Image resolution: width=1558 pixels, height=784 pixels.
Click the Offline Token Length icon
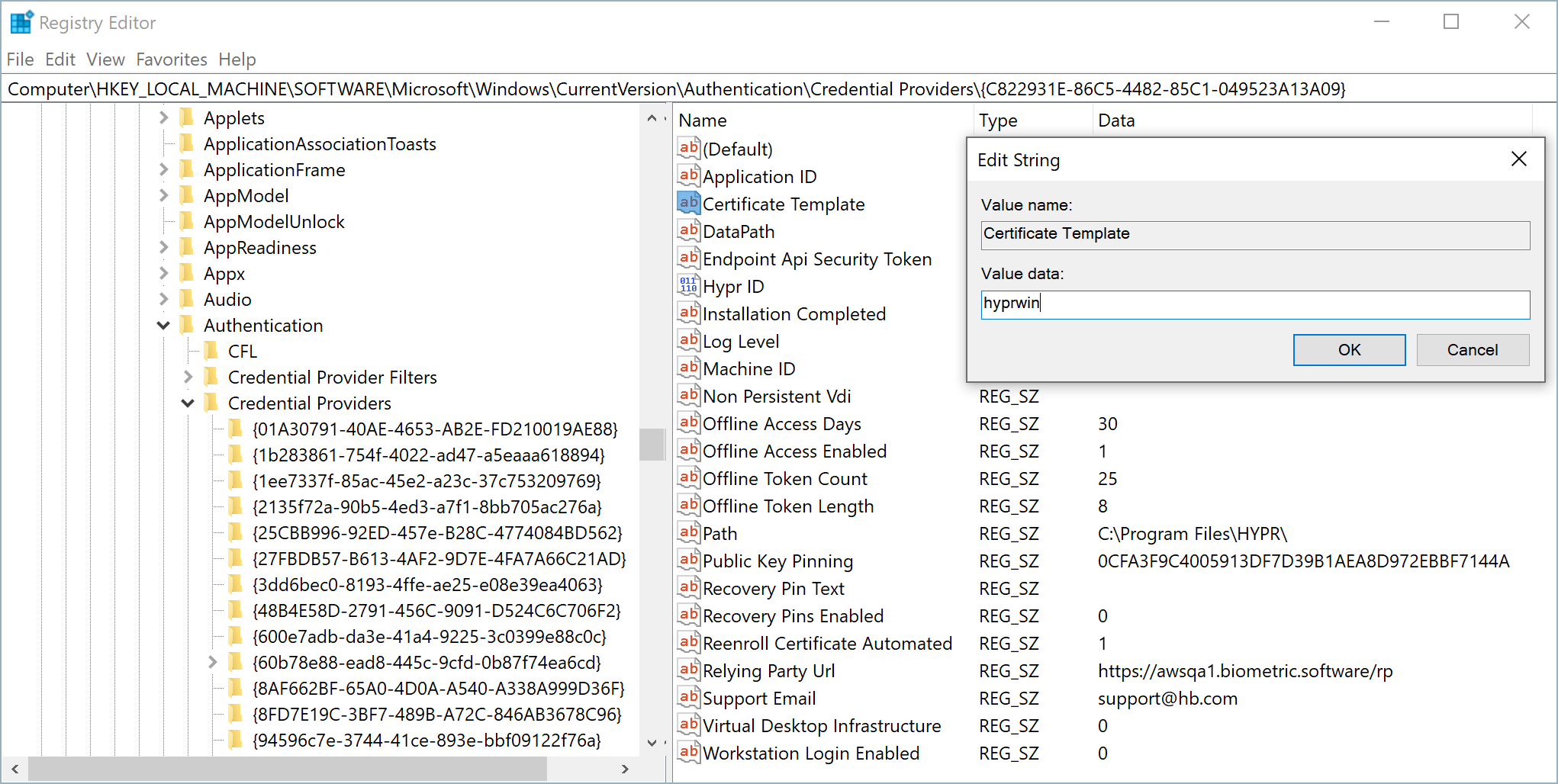click(688, 505)
